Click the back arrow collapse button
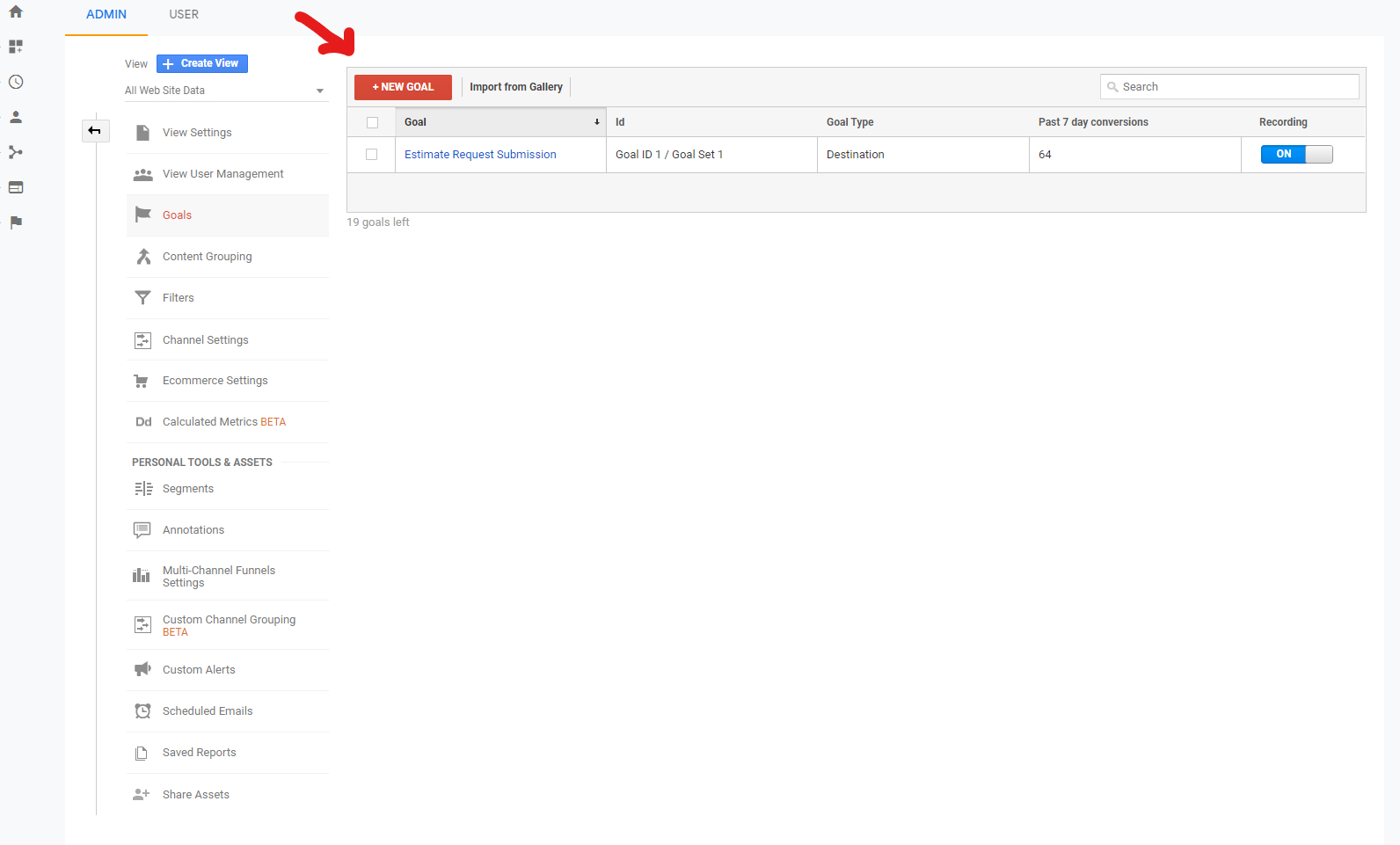Viewport: 1400px width, 845px height. pos(95,130)
